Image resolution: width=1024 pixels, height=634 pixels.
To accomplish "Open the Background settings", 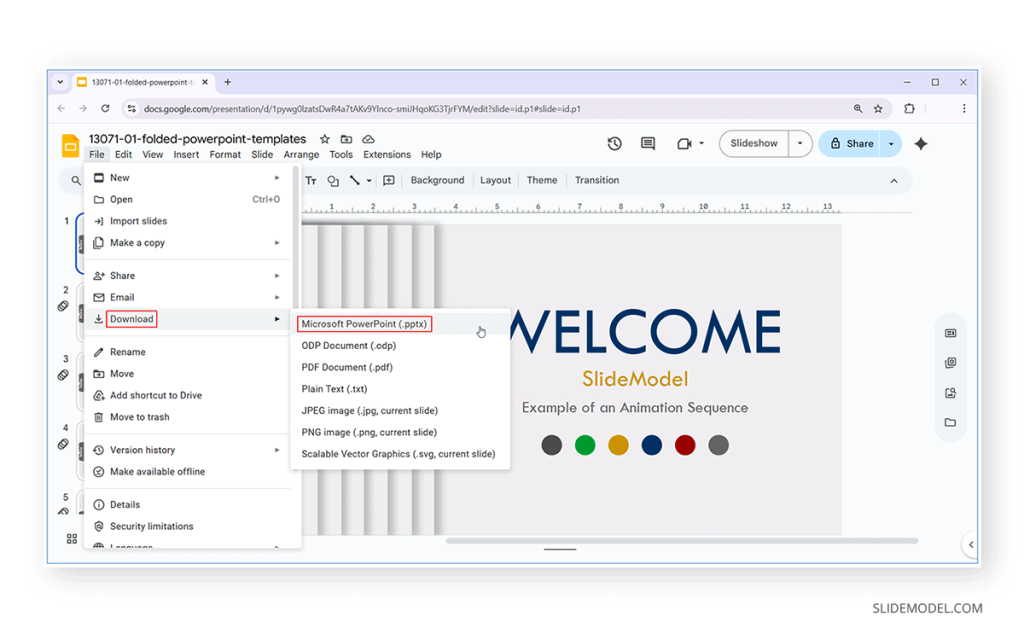I will click(x=437, y=180).
